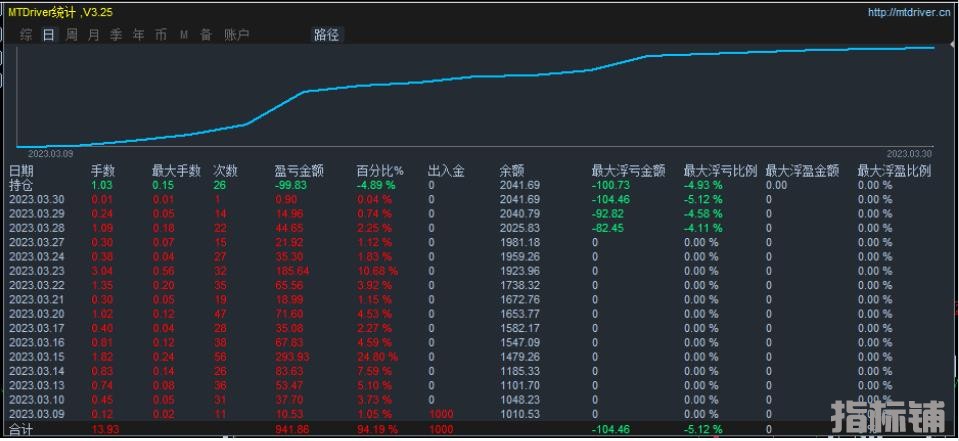959x441 pixels.
Task: Click the 百分比% column header
Action: point(380,171)
